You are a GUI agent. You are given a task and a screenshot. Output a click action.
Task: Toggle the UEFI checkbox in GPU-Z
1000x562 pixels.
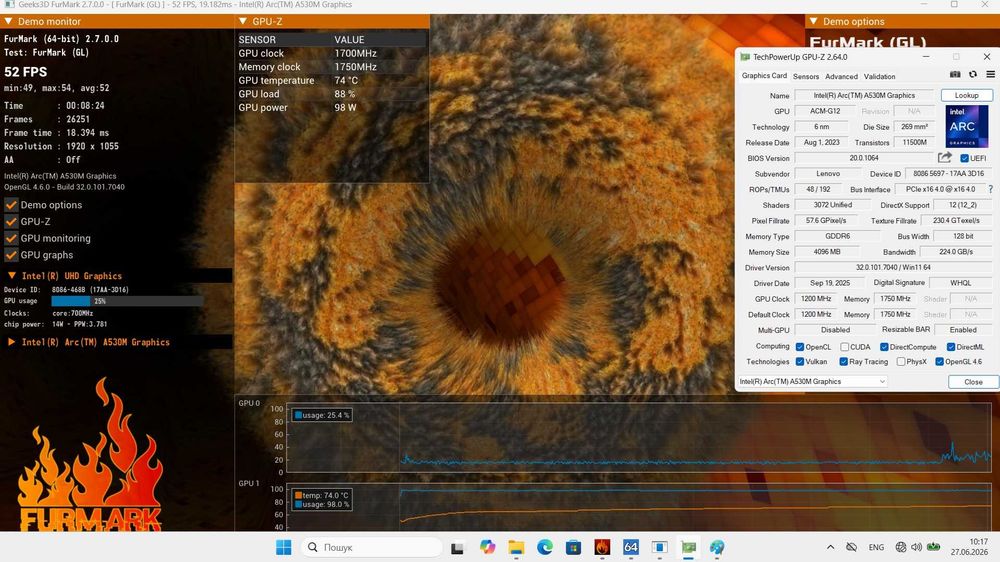pyautogui.click(x=964, y=158)
